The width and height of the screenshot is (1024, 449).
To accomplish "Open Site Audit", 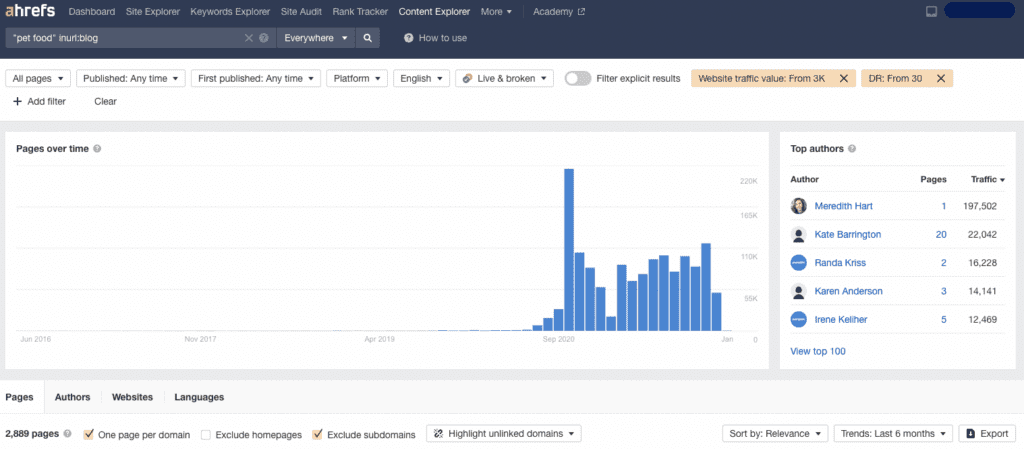I will 301,12.
